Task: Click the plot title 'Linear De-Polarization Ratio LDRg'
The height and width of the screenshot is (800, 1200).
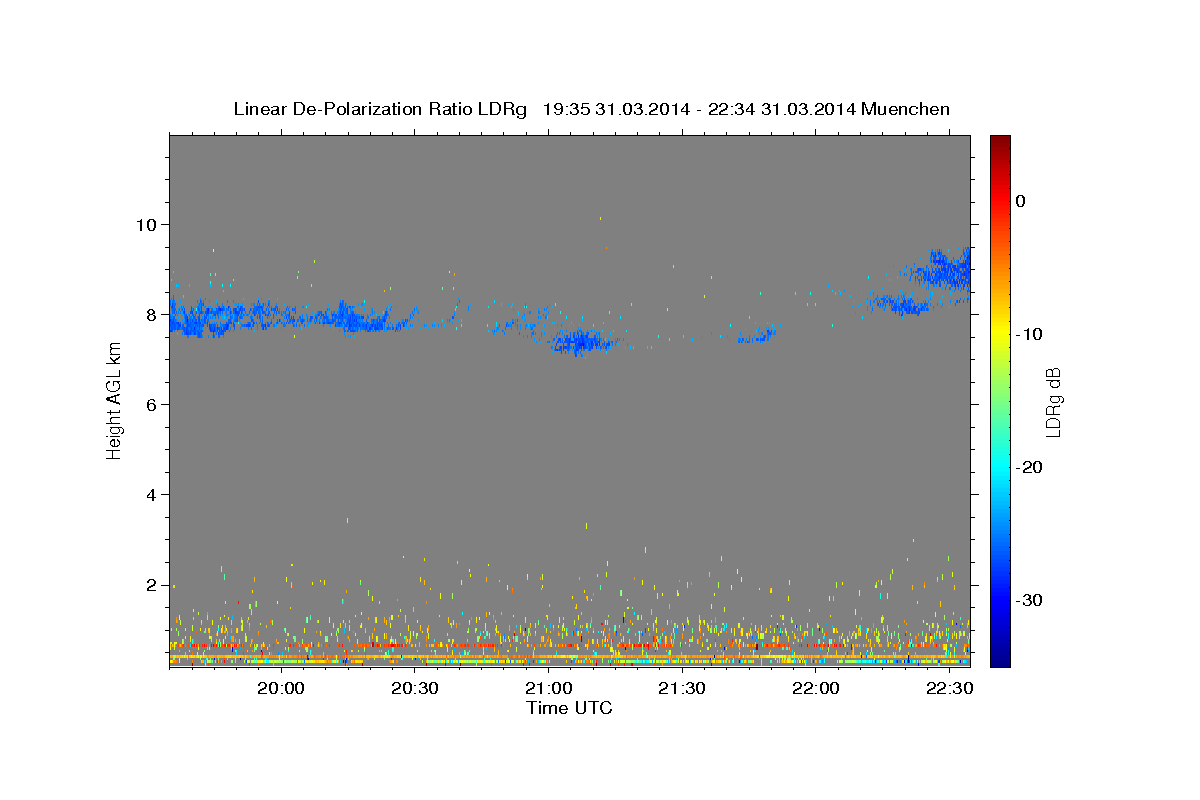Action: tap(380, 109)
